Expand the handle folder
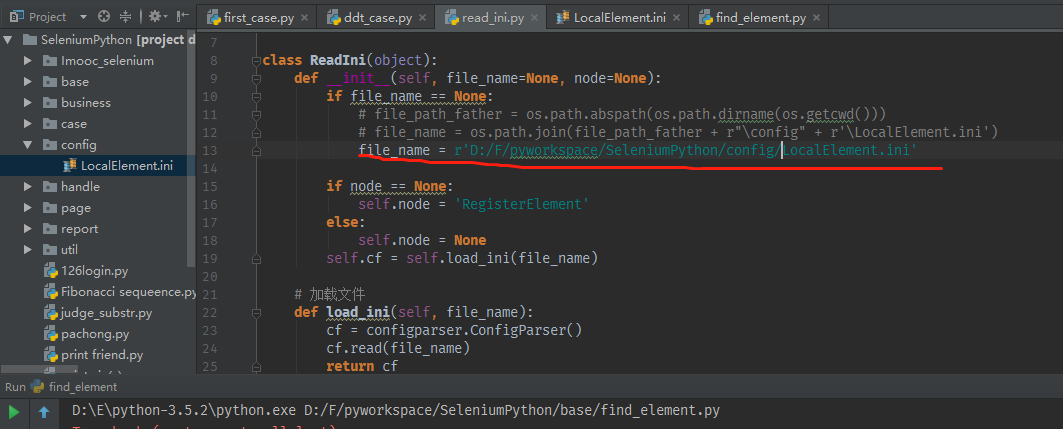This screenshot has height=429, width=1063. (28, 186)
